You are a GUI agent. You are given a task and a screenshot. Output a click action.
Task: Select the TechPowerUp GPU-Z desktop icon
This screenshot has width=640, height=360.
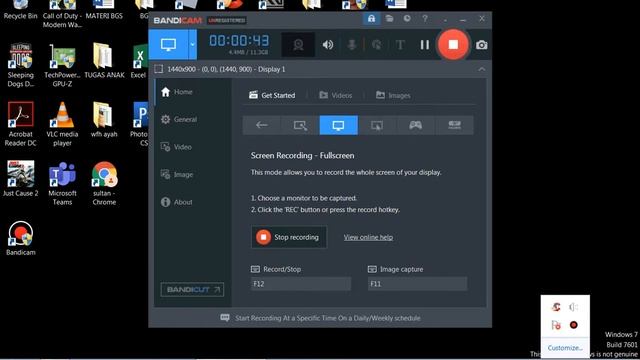pyautogui.click(x=62, y=65)
